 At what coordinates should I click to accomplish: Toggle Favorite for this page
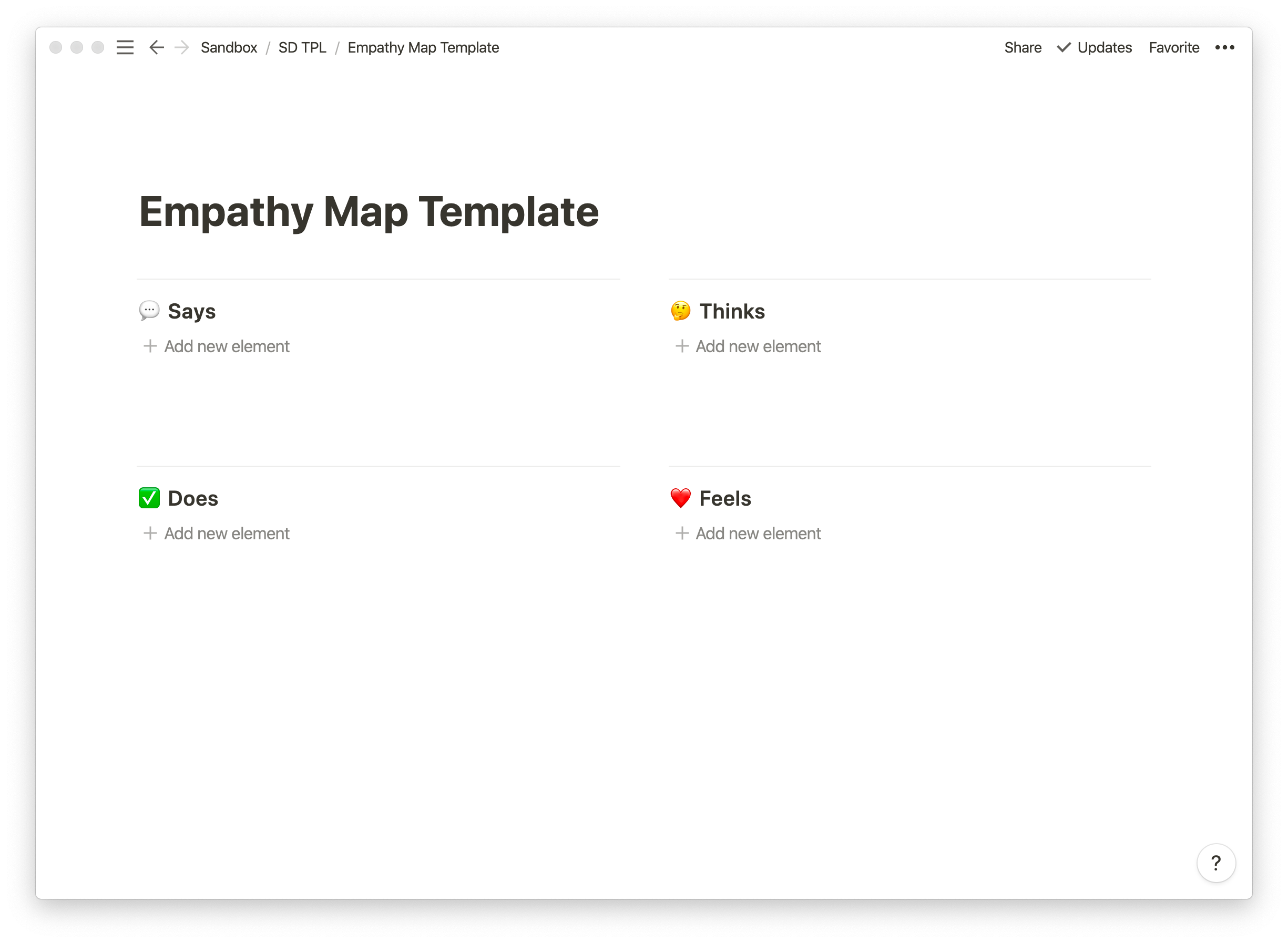coord(1174,47)
